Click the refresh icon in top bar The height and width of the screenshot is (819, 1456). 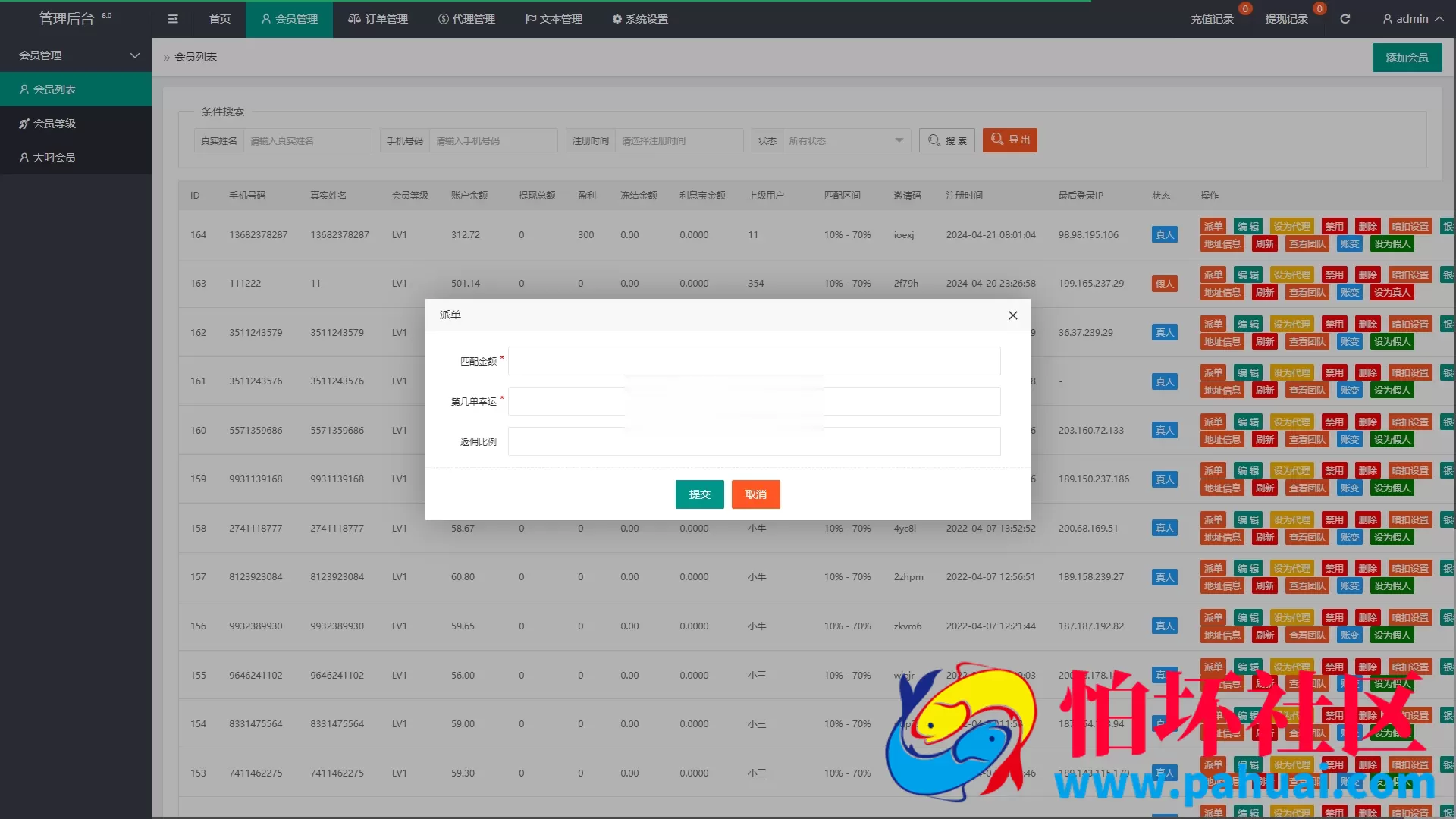(x=1345, y=19)
